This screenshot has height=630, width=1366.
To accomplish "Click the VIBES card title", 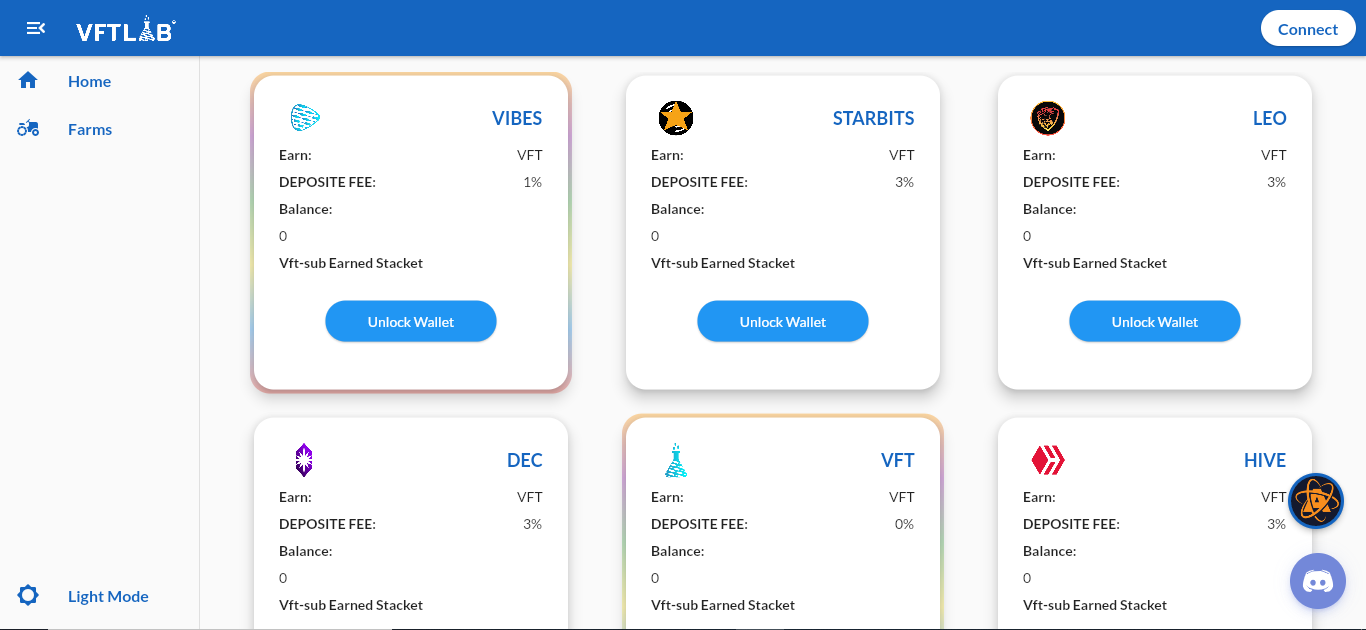I will point(517,118).
